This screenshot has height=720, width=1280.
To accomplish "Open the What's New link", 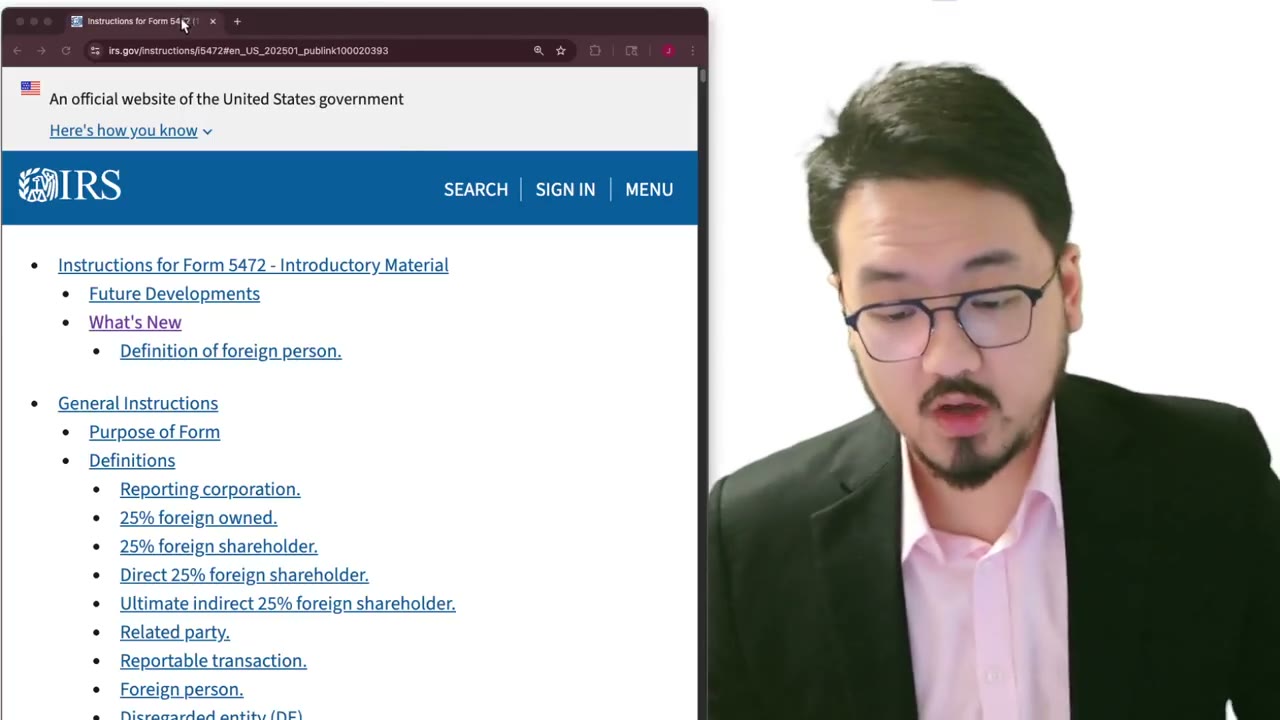I will pyautogui.click(x=135, y=322).
